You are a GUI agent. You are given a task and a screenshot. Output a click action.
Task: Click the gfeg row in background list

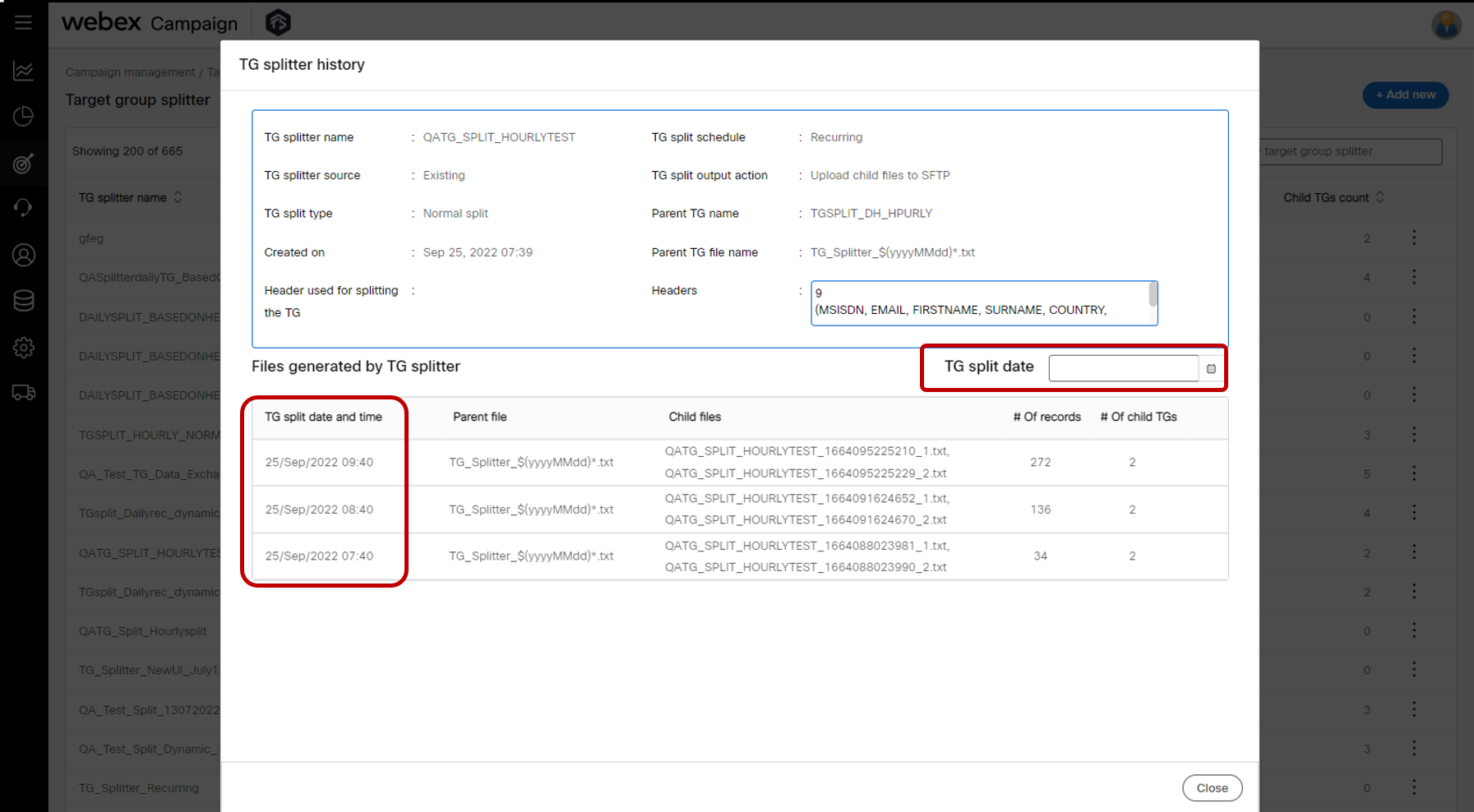click(x=91, y=238)
